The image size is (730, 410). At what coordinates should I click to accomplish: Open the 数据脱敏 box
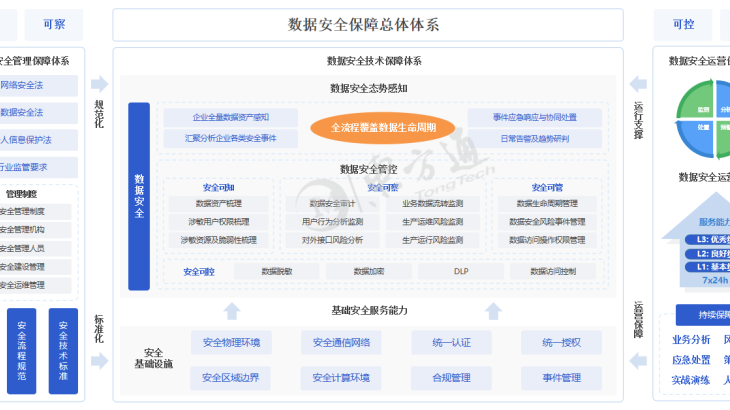pyautogui.click(x=277, y=271)
